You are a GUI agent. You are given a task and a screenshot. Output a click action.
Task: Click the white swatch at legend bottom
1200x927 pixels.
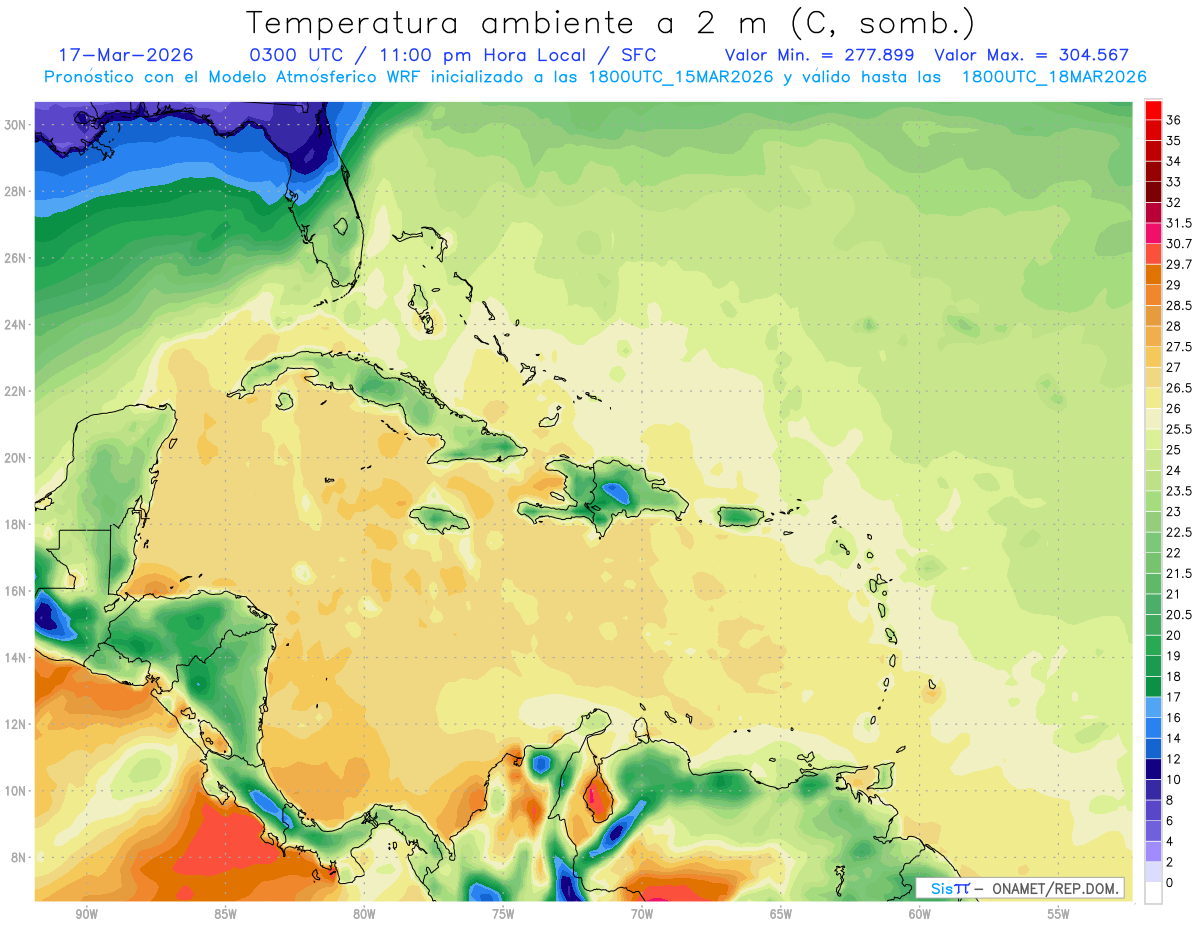1153,893
